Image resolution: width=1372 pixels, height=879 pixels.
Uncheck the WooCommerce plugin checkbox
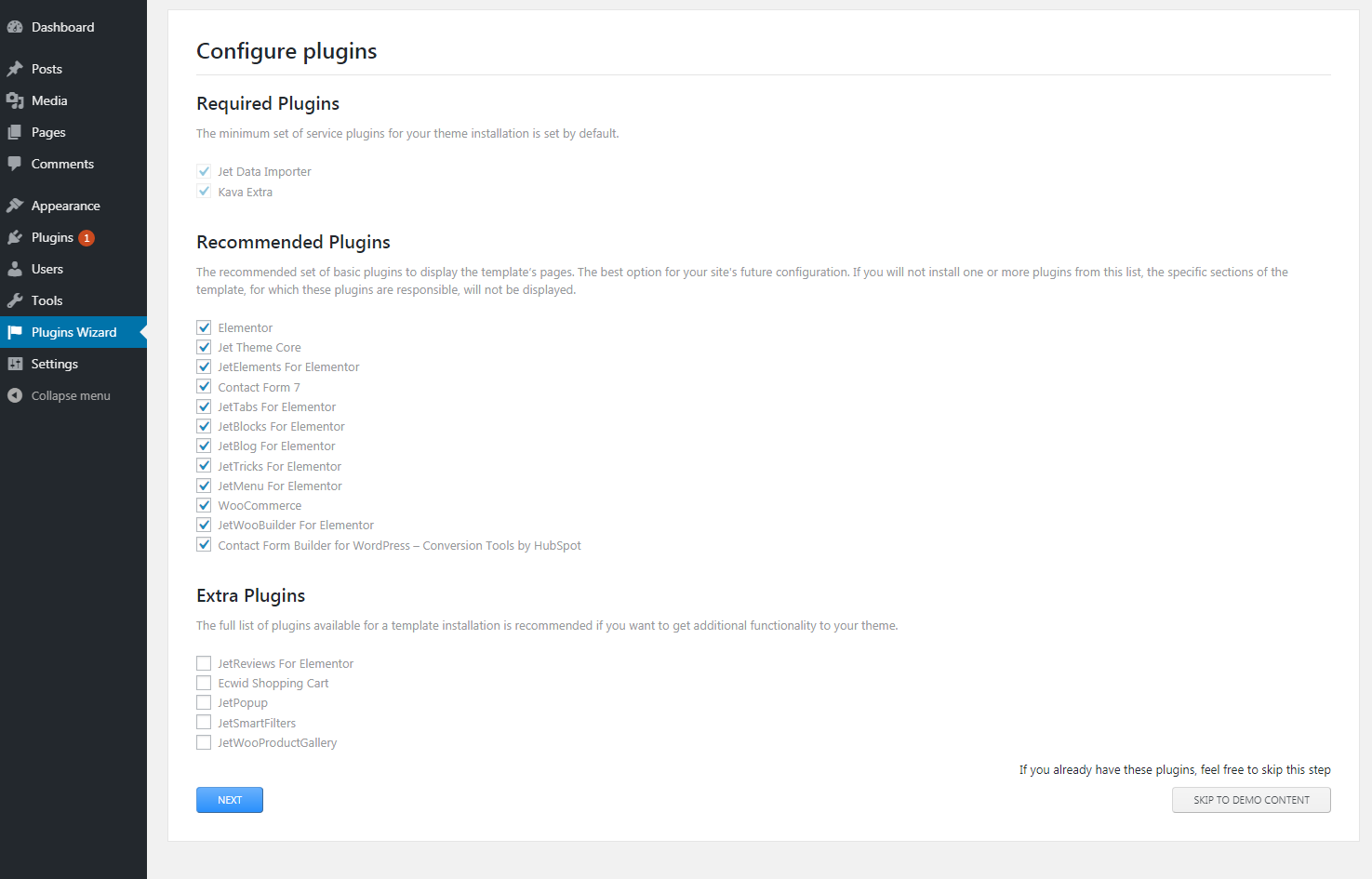(x=204, y=505)
